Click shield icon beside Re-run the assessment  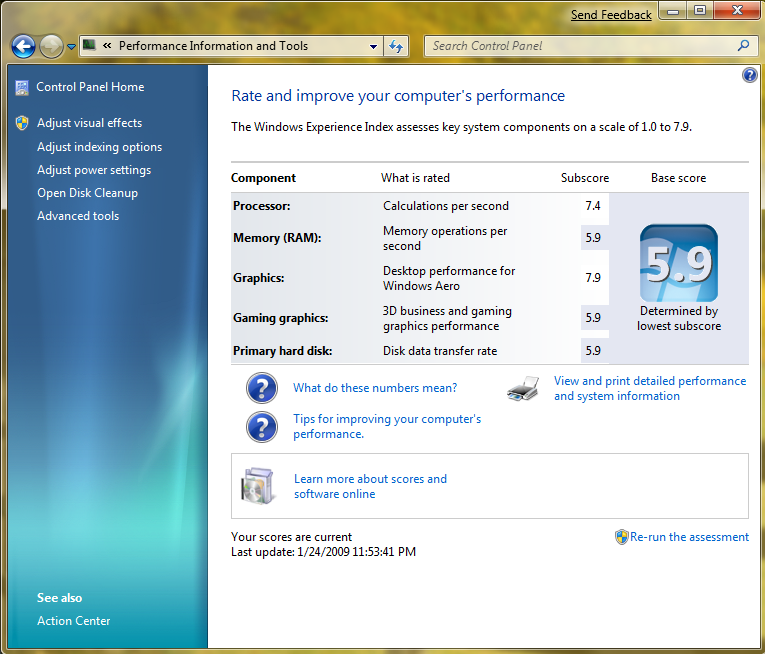(x=622, y=537)
